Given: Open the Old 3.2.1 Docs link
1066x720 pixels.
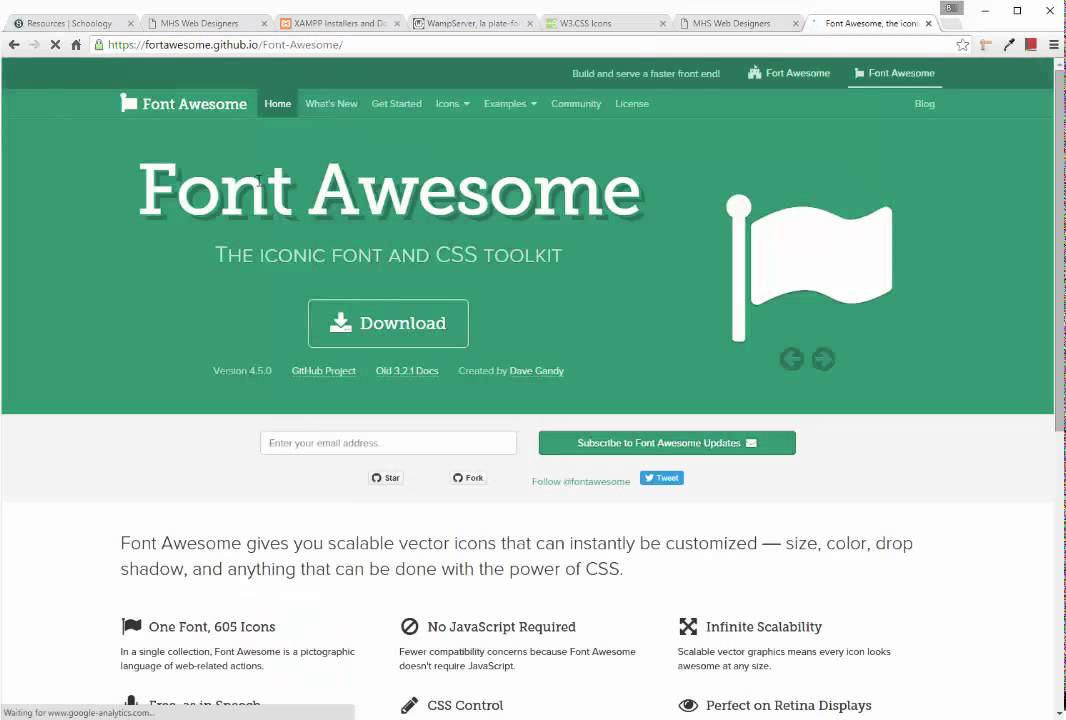Looking at the screenshot, I should [407, 371].
